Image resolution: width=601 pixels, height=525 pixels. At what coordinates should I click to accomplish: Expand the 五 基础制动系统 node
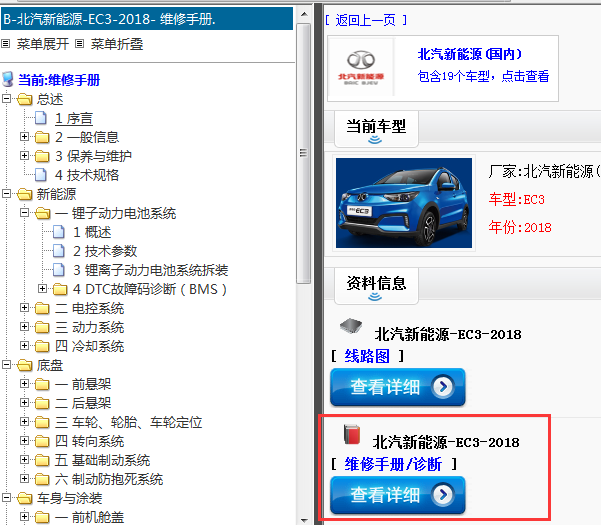coord(24,459)
